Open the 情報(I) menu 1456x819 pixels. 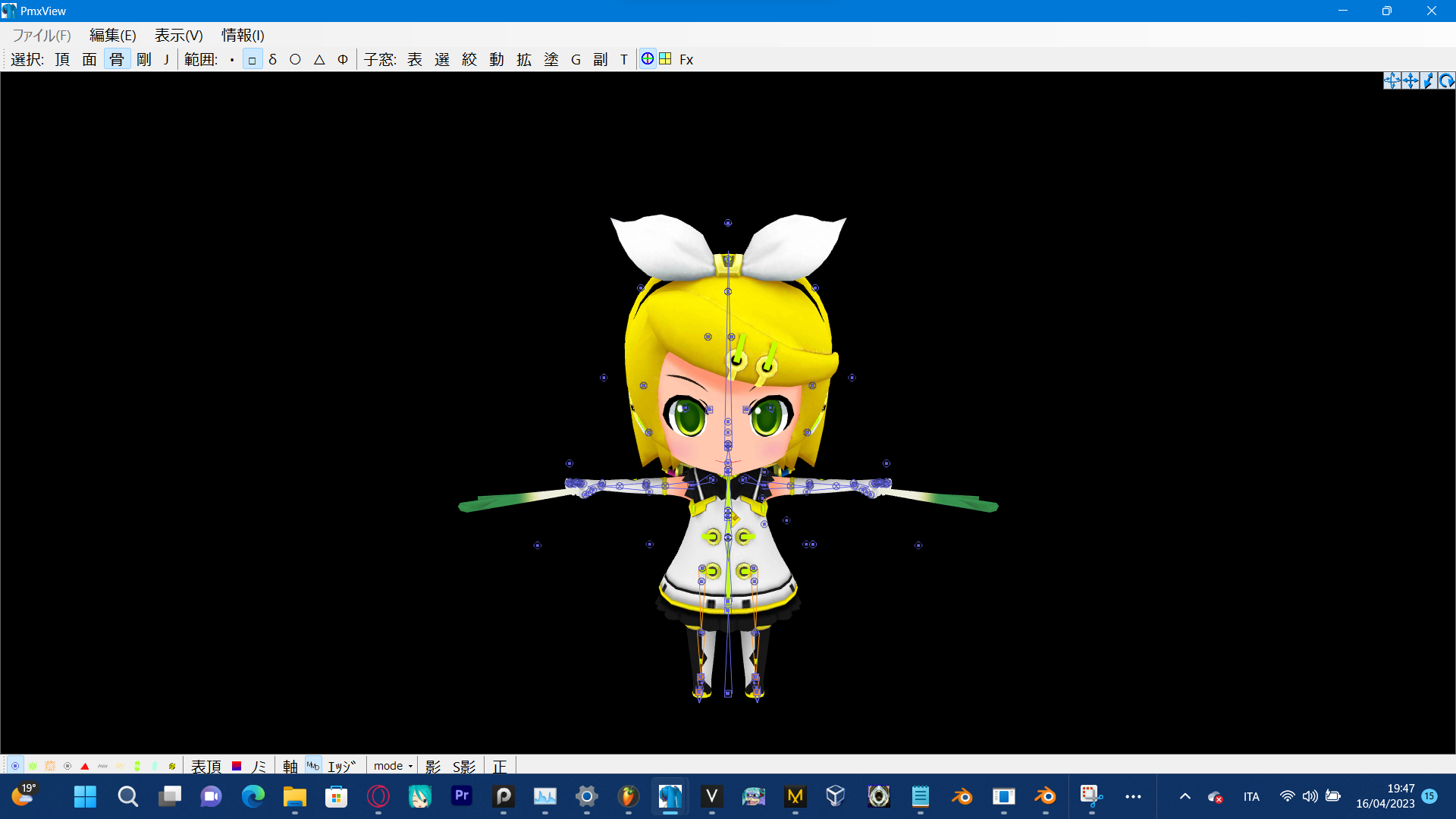[243, 35]
